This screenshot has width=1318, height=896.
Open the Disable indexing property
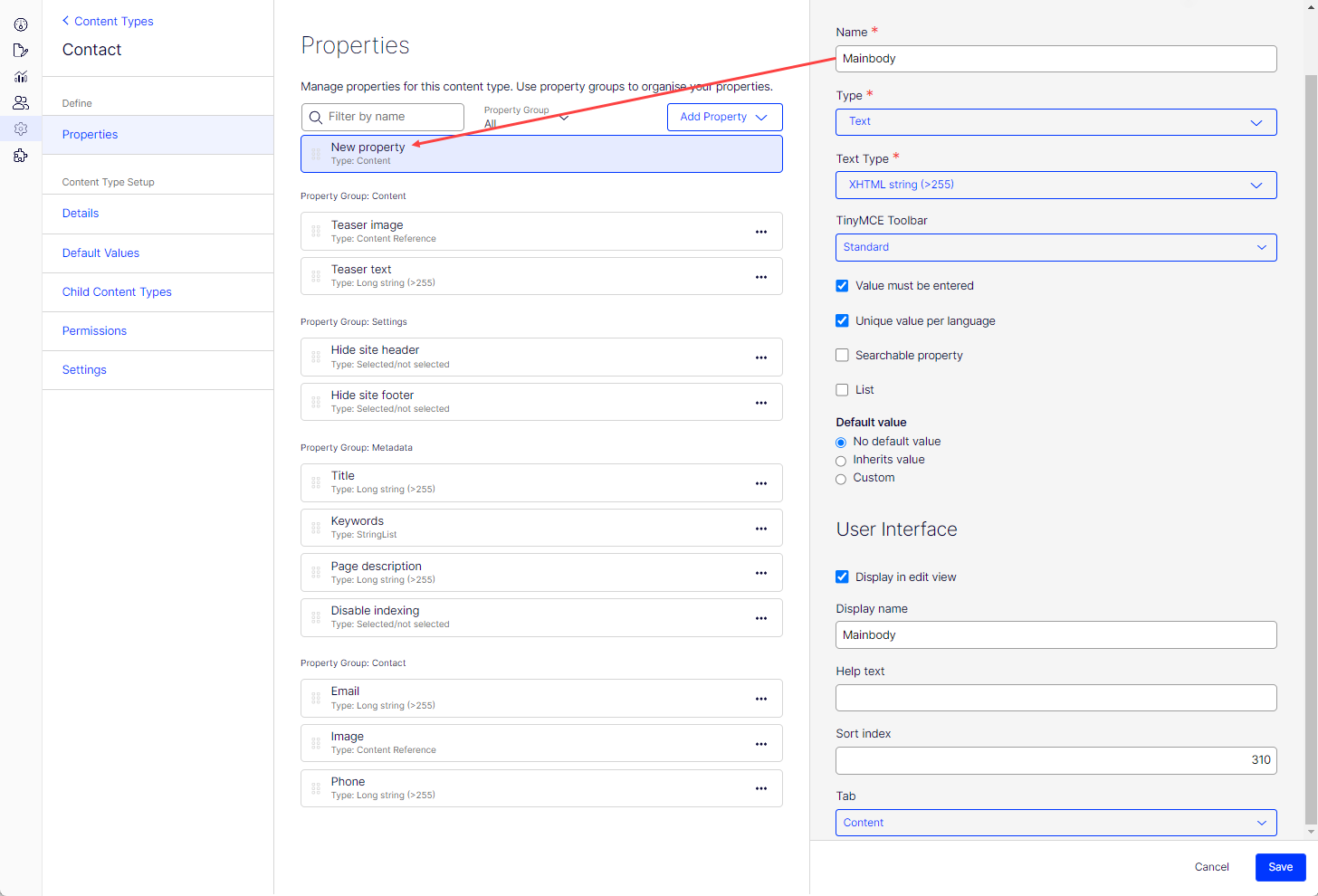(x=541, y=617)
